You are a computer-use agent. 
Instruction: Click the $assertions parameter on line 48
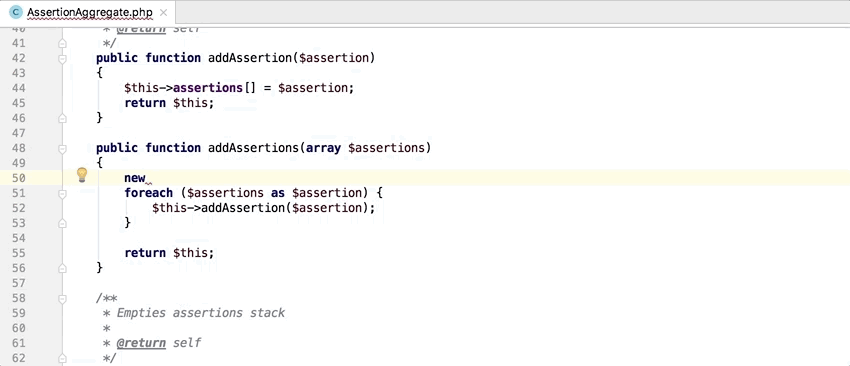[x=386, y=148]
